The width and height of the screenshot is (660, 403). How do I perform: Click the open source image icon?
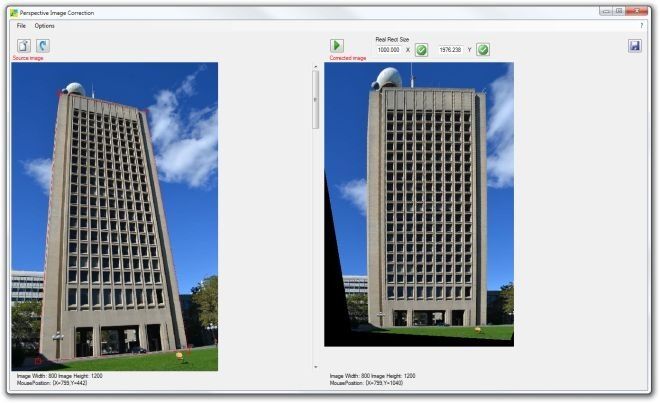pos(24,45)
